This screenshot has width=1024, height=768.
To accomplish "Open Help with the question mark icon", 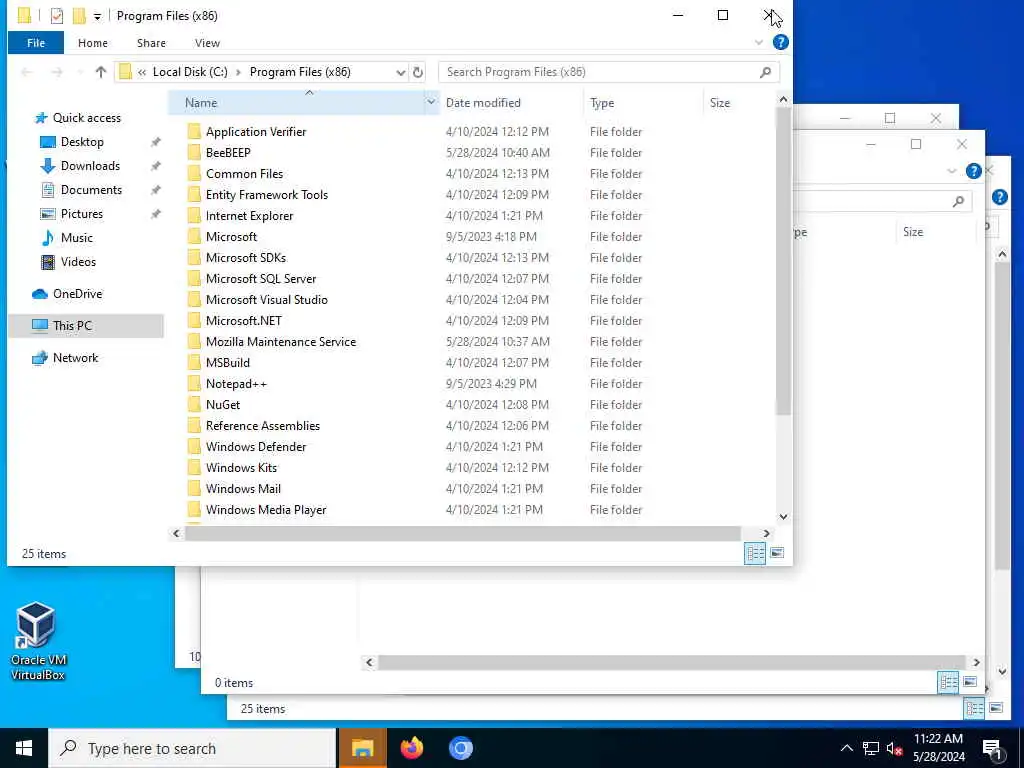I will (x=780, y=42).
